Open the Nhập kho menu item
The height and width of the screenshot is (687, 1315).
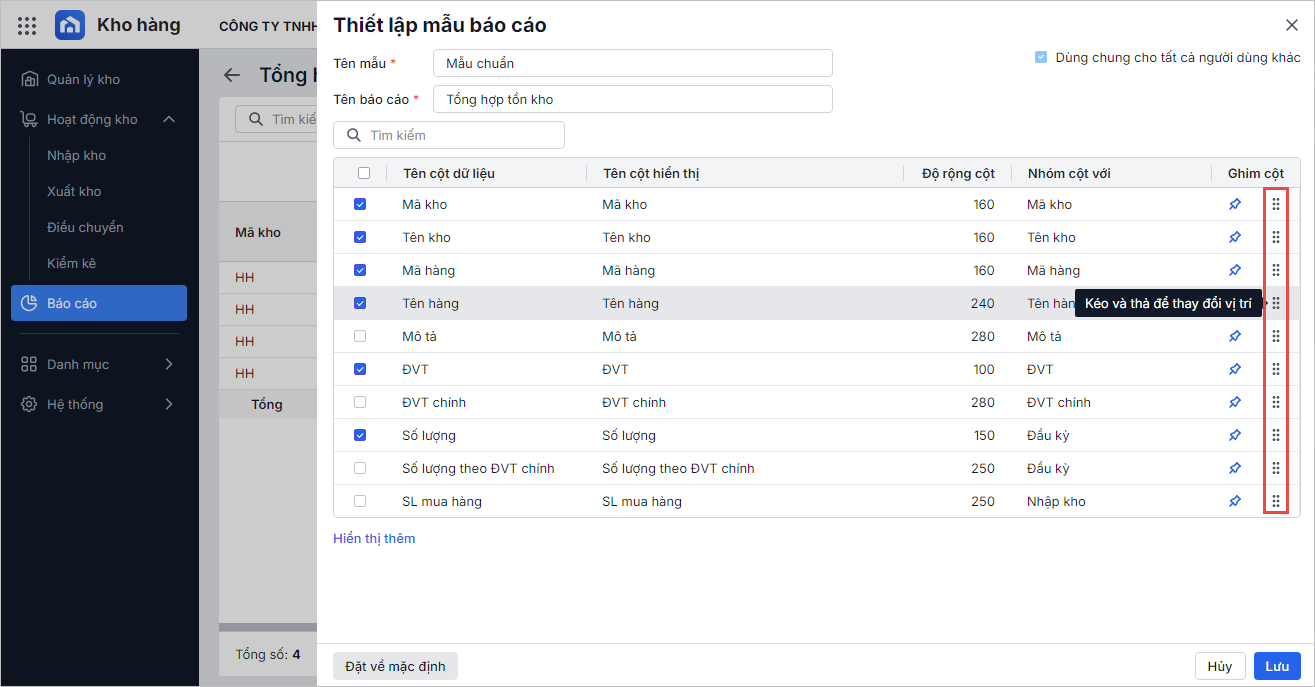point(76,155)
